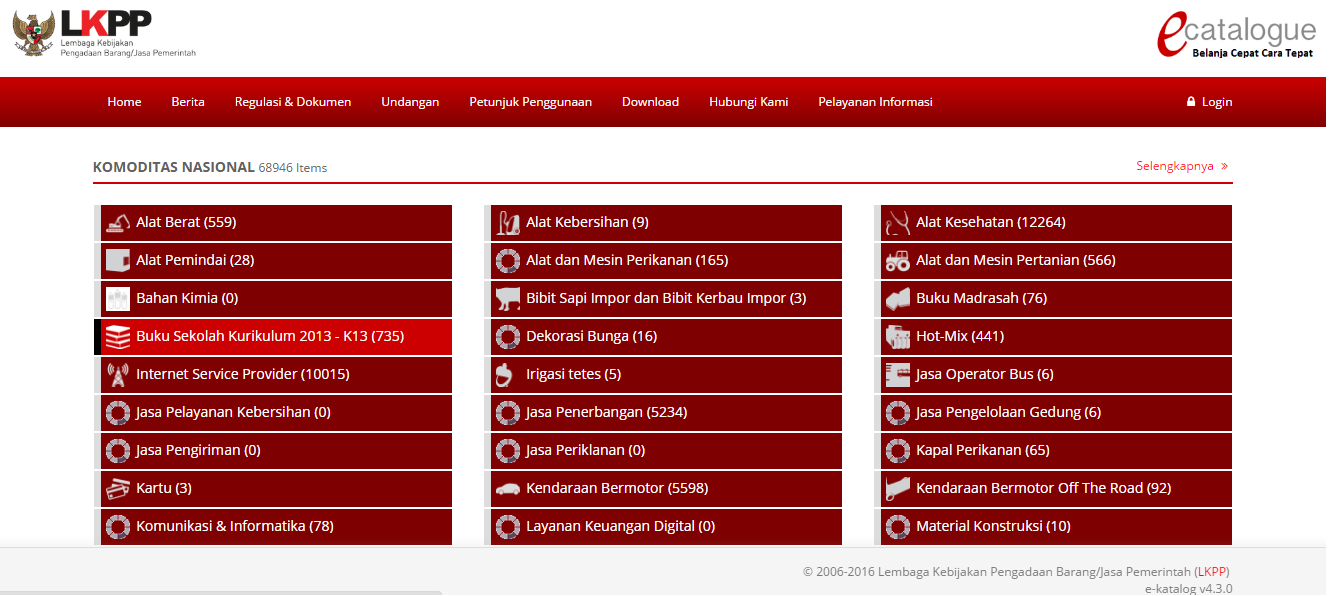Select Hubungi Kami in the navigation
This screenshot has height=596, width=1330.
748,102
